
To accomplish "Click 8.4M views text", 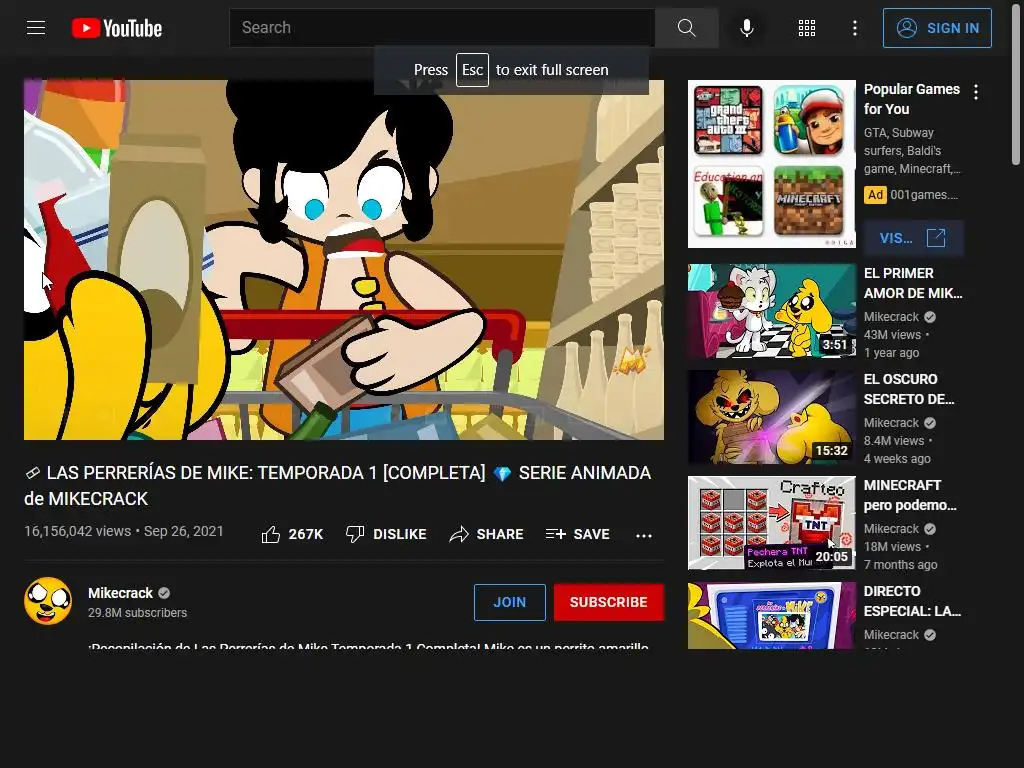I will point(894,441).
